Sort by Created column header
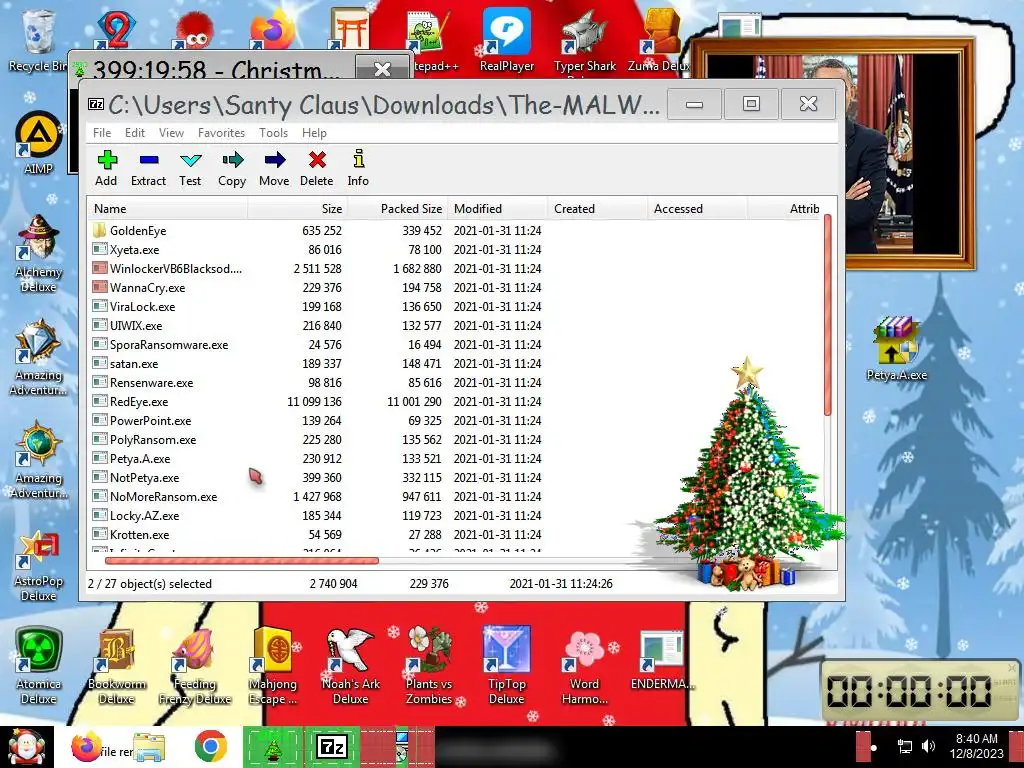 tap(598, 209)
